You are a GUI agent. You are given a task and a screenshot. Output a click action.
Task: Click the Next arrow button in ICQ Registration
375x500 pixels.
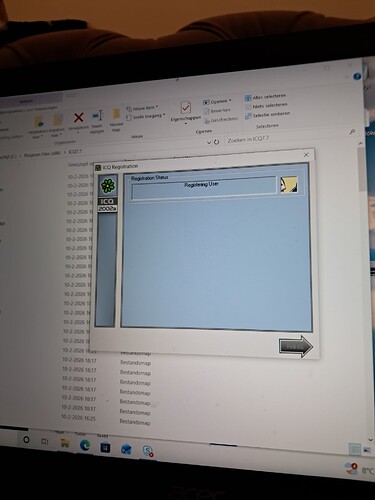[296, 347]
